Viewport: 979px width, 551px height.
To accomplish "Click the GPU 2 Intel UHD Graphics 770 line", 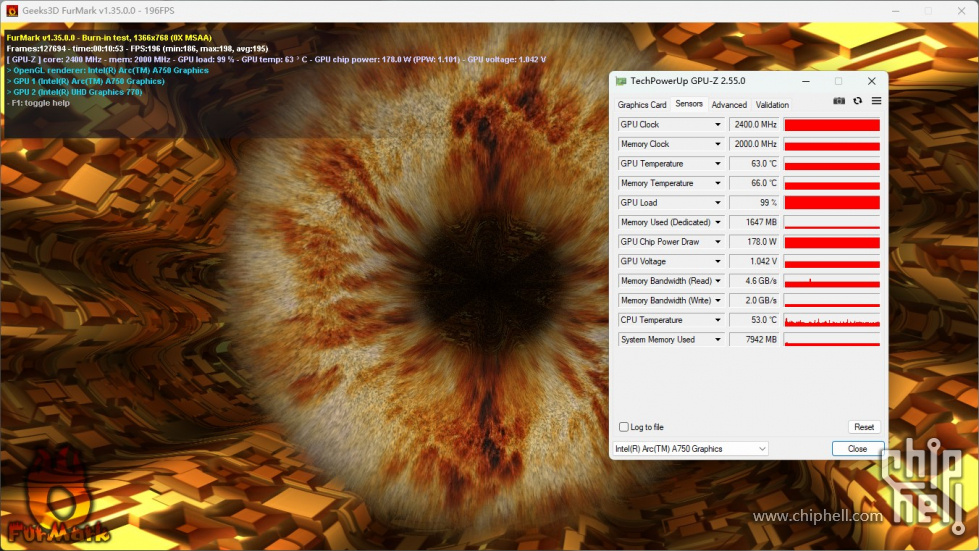I will [74, 92].
